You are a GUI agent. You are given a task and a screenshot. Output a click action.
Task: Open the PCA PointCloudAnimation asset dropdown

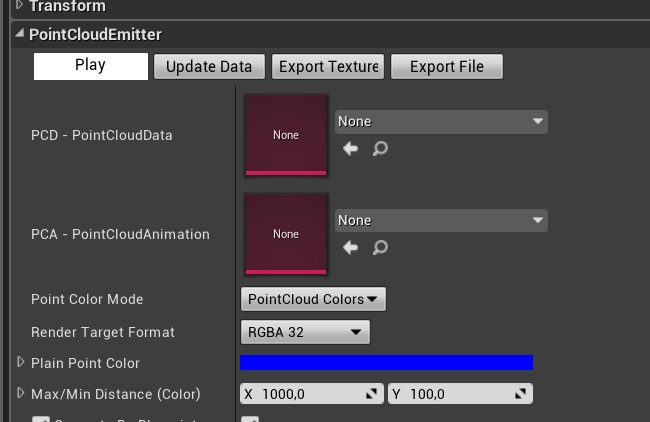(441, 220)
